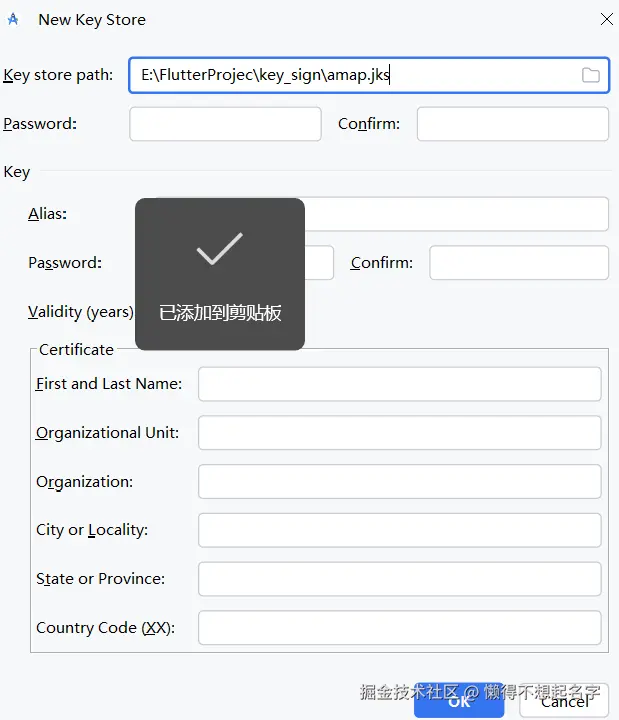Focus the City or Locality field
Viewport: 619px width, 720px height.
[x=399, y=530]
